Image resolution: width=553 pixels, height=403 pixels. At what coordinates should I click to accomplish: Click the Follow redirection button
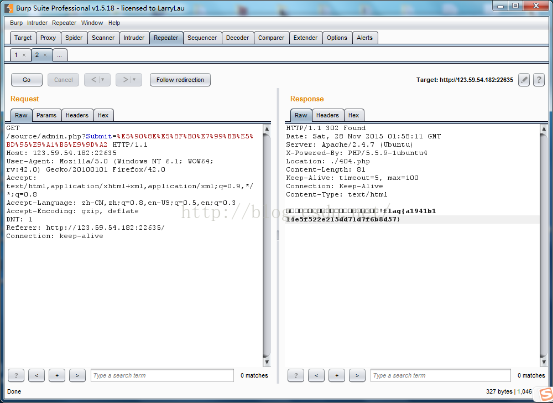coord(180,80)
